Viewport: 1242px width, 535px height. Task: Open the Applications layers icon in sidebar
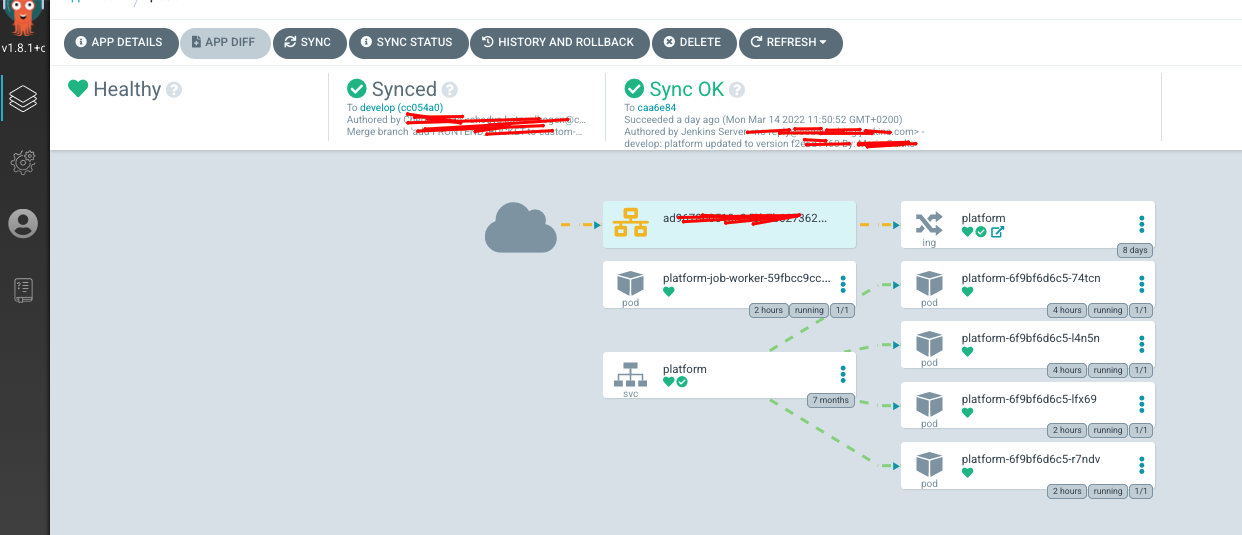pyautogui.click(x=23, y=98)
